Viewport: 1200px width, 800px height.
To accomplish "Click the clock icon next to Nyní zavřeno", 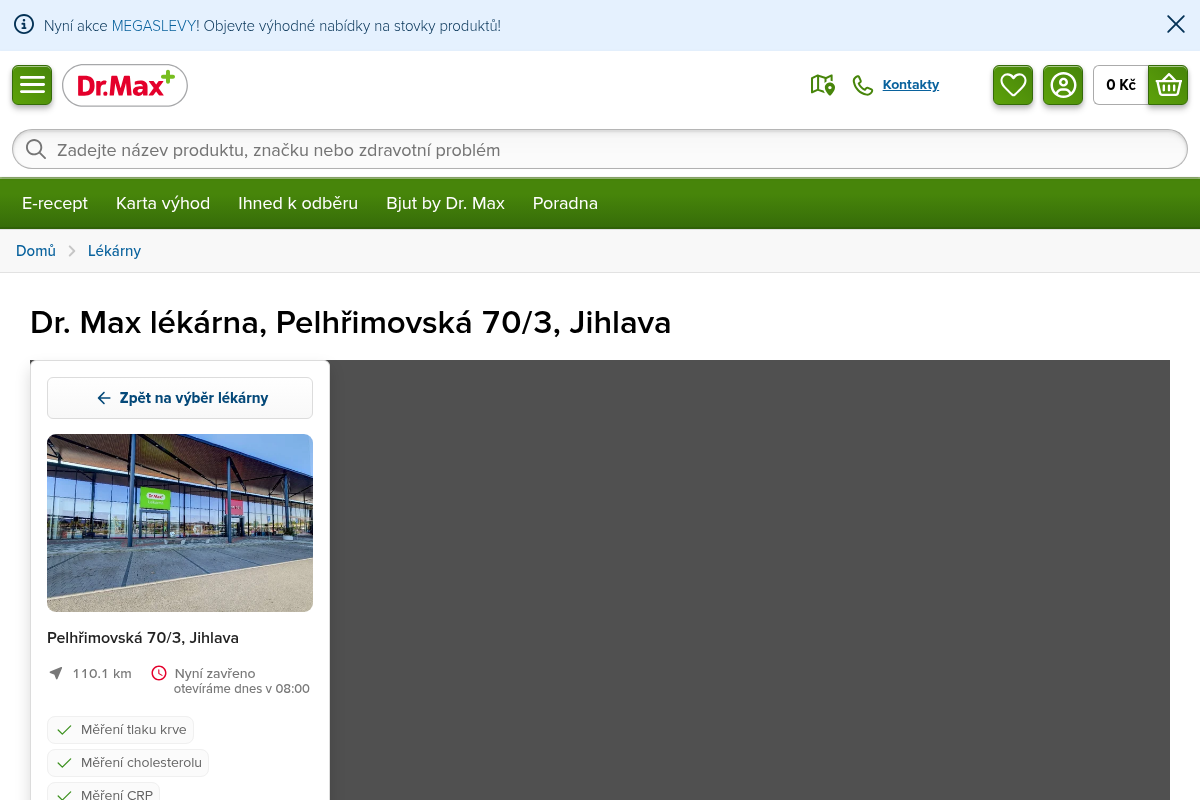I will click(x=159, y=673).
